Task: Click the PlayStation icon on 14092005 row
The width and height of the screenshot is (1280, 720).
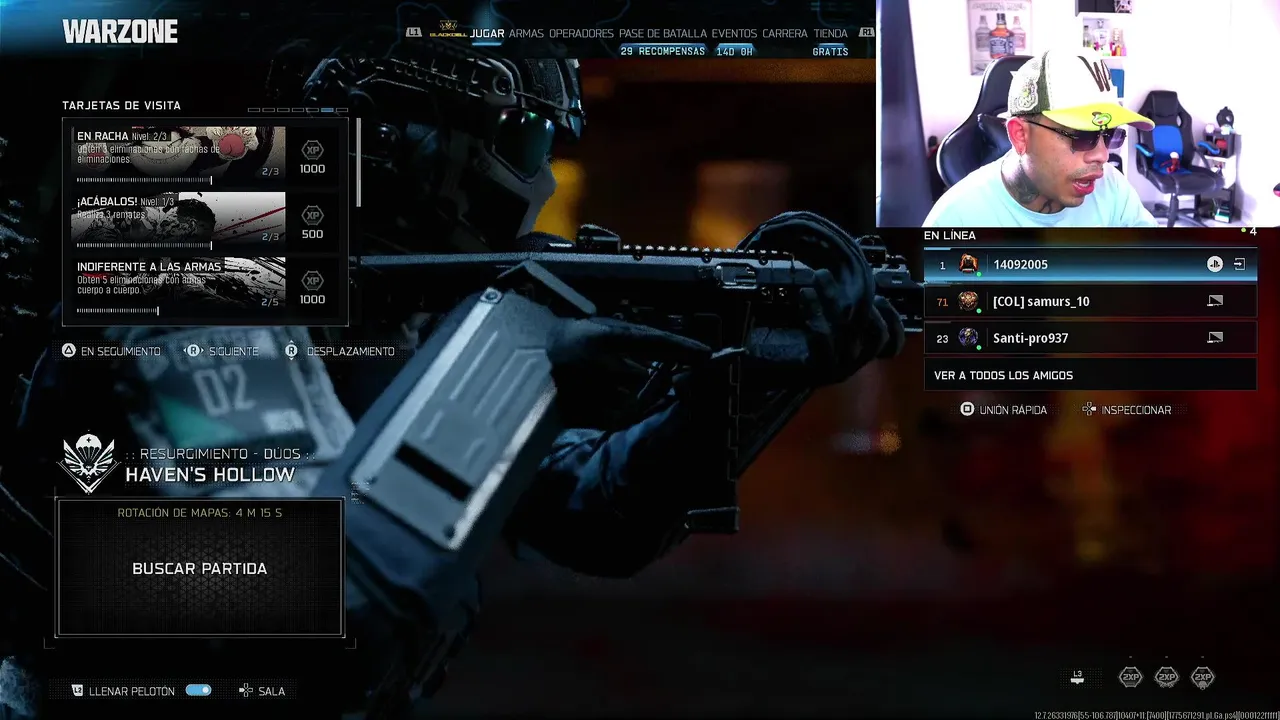Action: click(1214, 264)
